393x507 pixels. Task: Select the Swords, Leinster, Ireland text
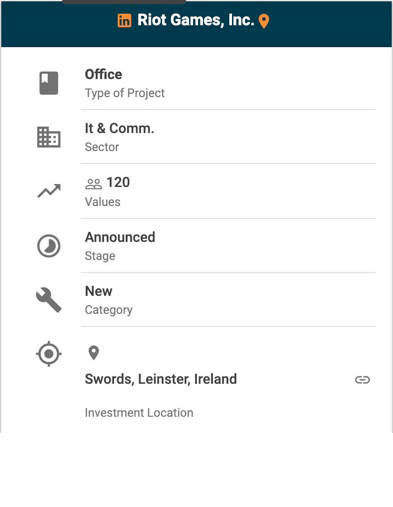coord(161,379)
